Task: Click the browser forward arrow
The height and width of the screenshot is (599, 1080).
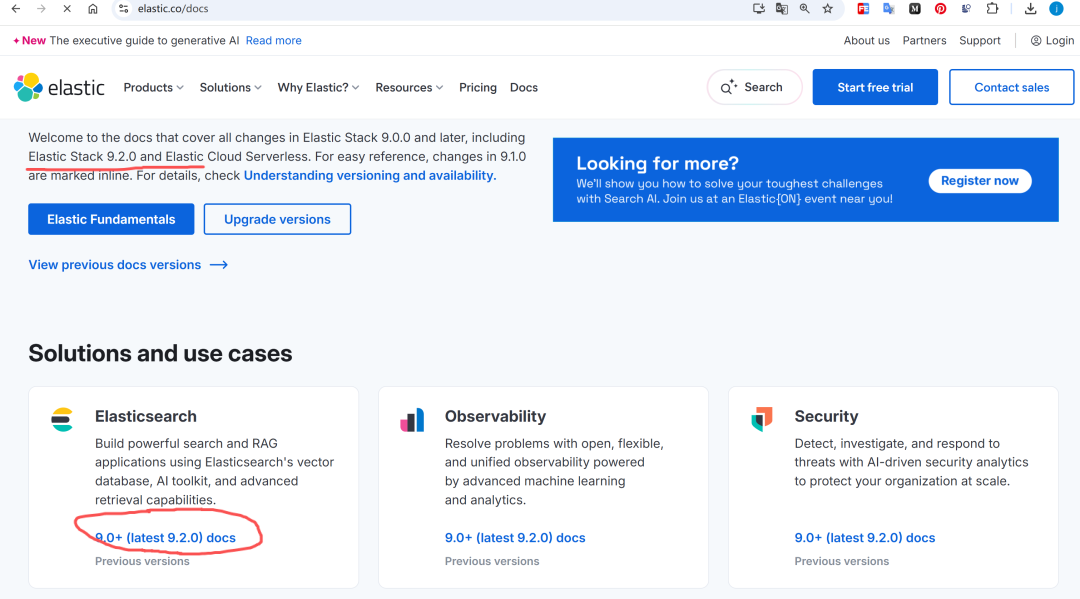Action: pyautogui.click(x=41, y=9)
